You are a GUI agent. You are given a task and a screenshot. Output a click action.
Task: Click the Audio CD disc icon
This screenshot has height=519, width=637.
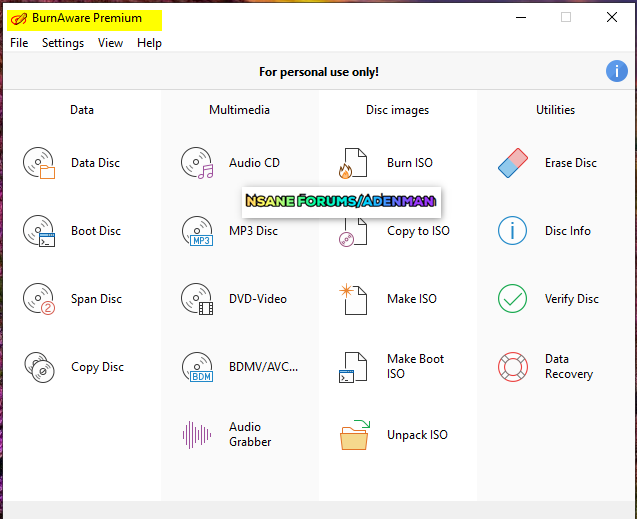point(197,163)
